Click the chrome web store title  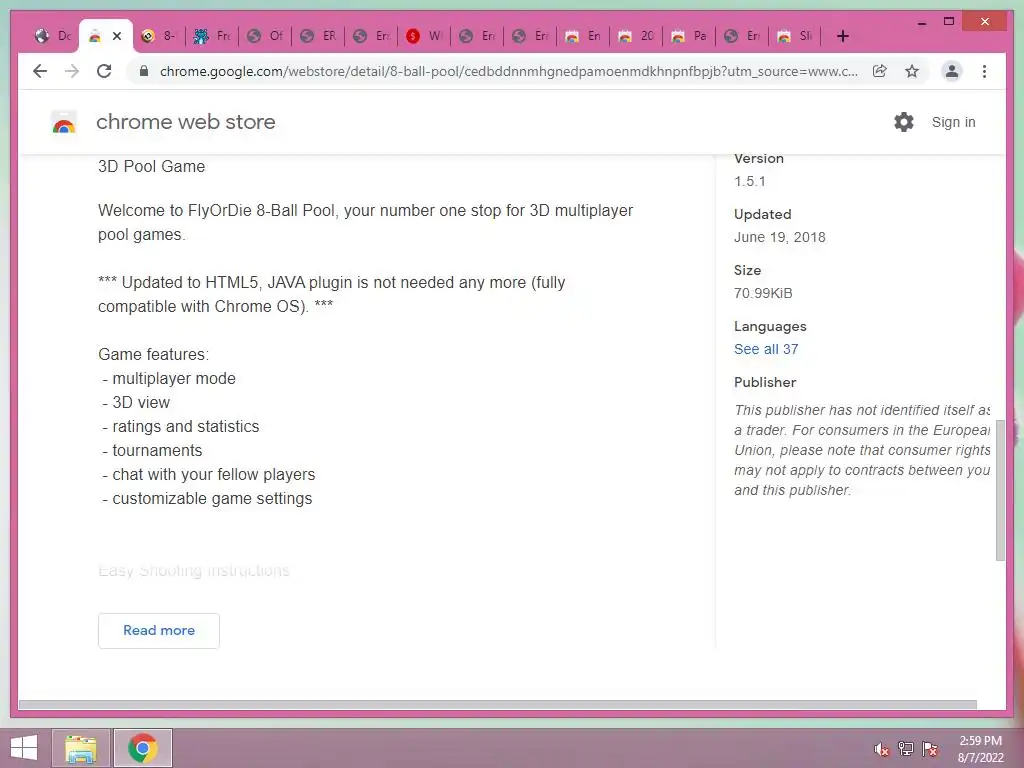tap(185, 122)
